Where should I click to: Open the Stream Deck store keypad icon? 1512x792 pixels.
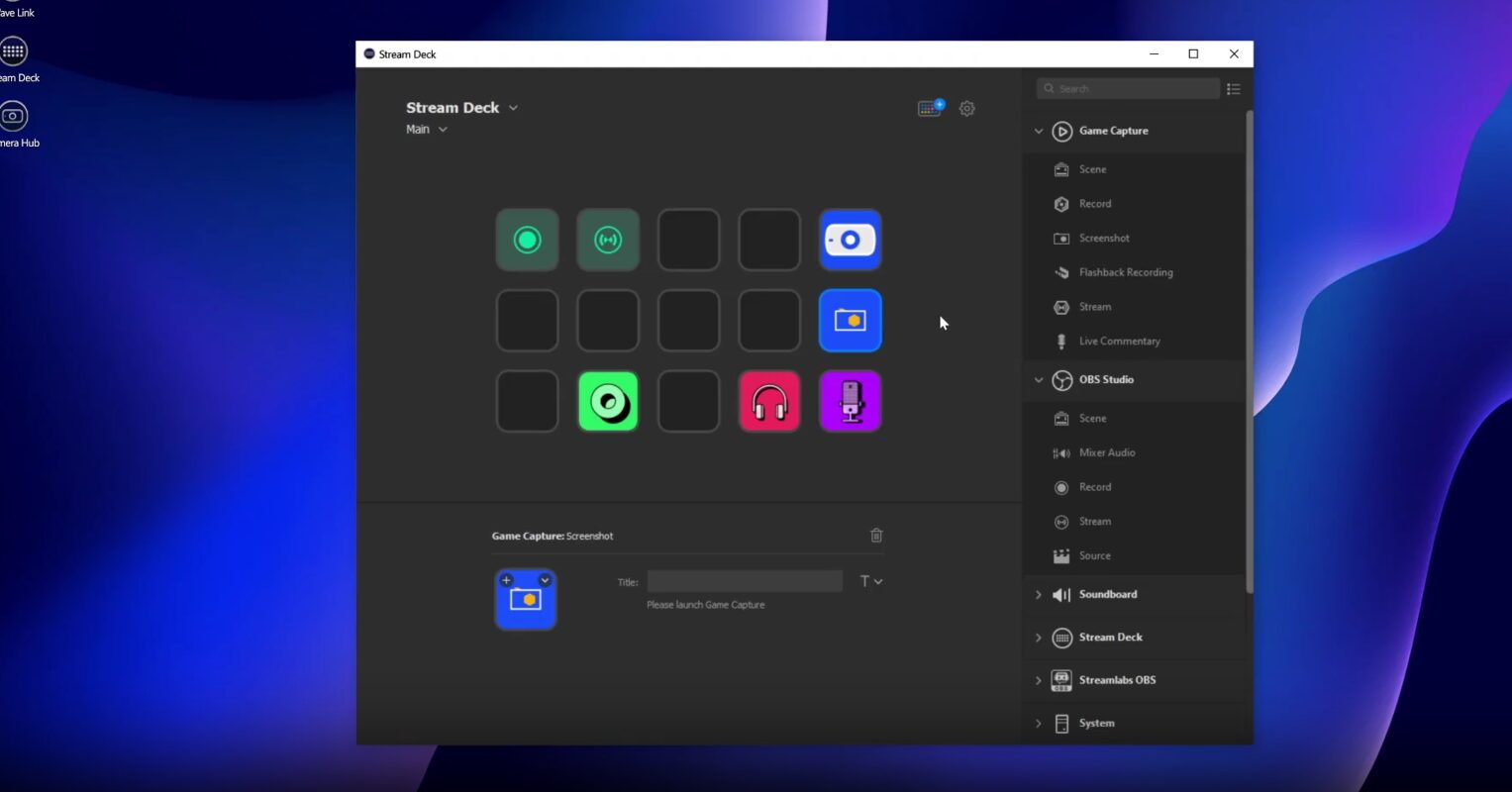pyautogui.click(x=931, y=108)
